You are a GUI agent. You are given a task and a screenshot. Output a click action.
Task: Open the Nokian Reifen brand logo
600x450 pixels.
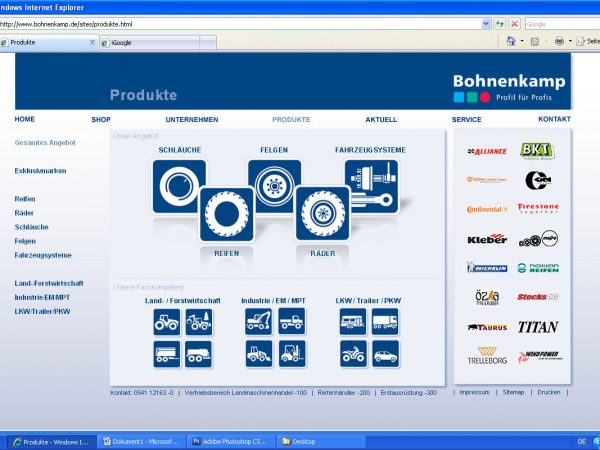click(x=538, y=267)
